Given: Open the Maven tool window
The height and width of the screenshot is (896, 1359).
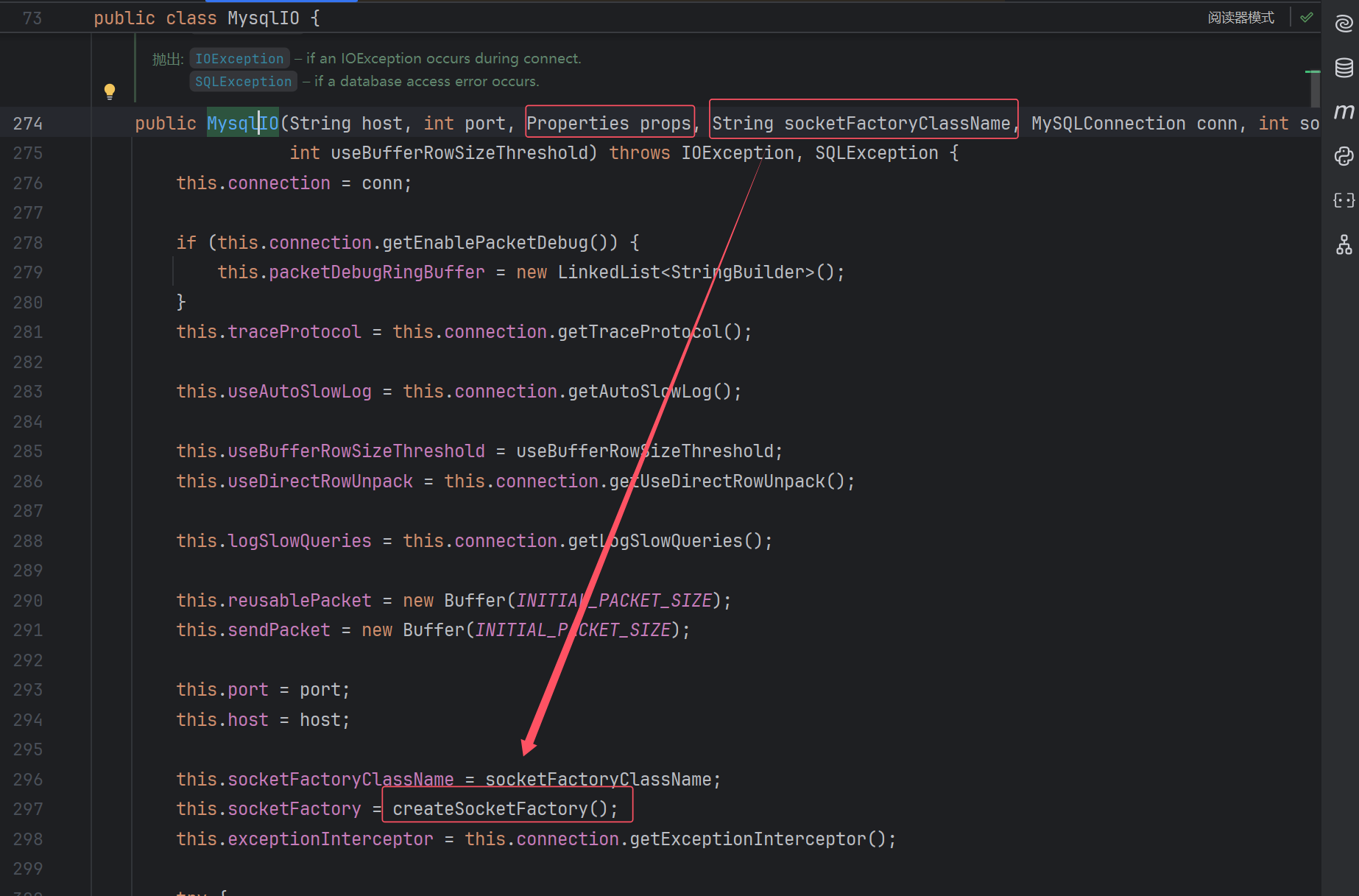Looking at the screenshot, I should click(1344, 112).
